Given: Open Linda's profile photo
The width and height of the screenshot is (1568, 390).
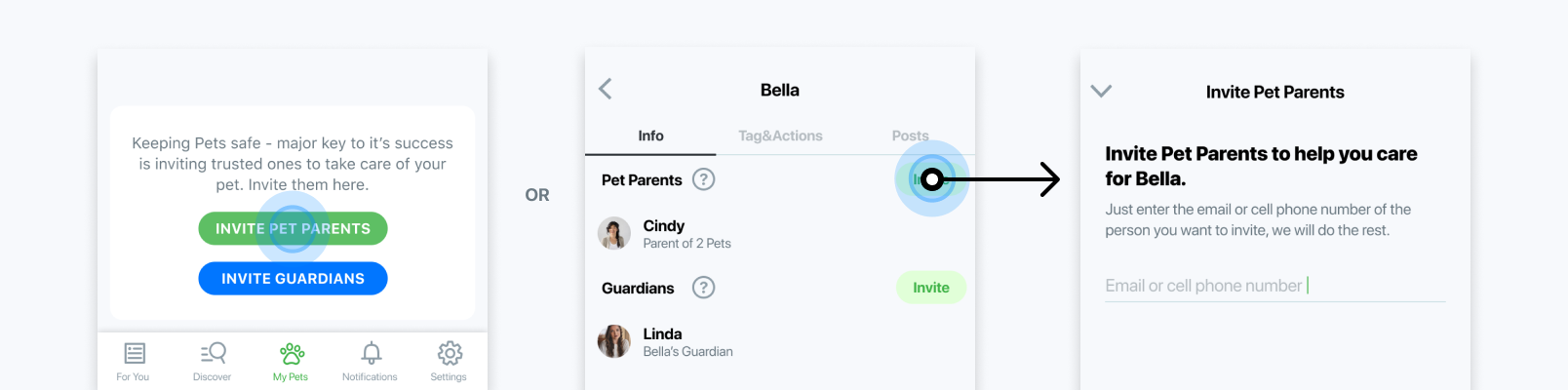Looking at the screenshot, I should point(613,342).
